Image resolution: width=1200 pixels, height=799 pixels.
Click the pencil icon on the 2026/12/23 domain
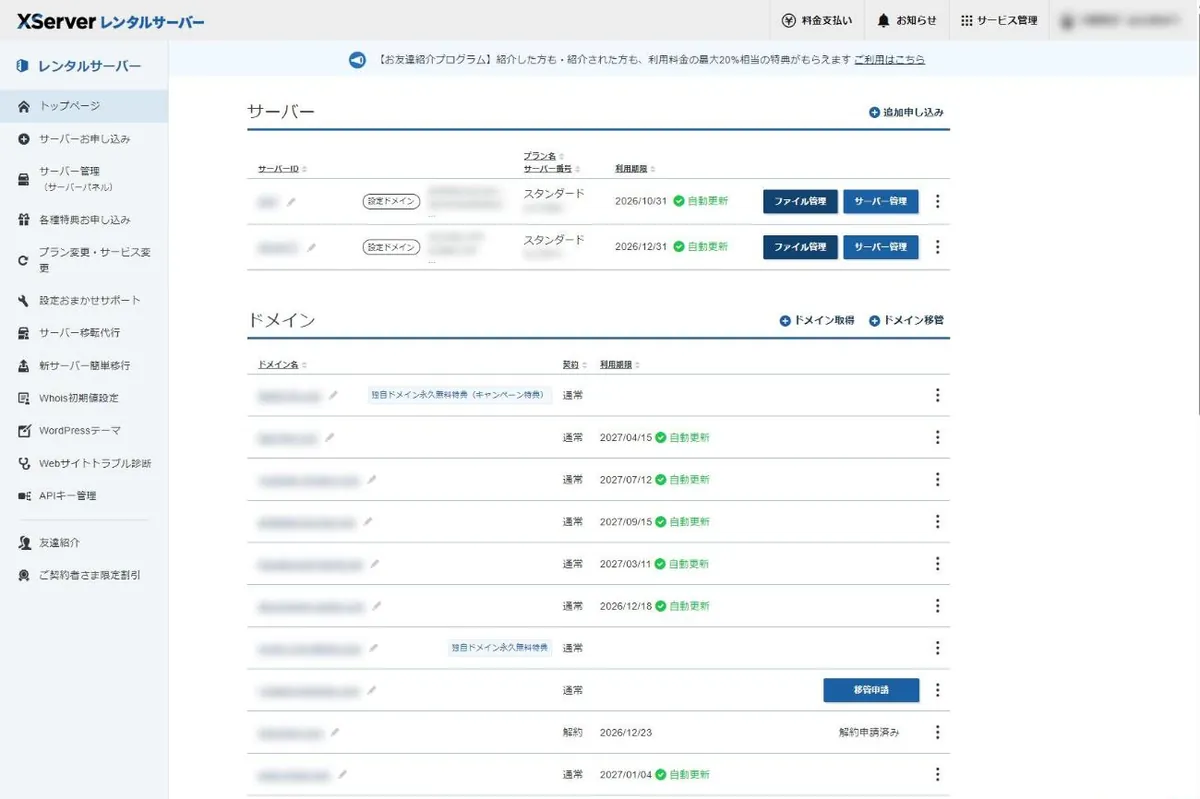335,732
